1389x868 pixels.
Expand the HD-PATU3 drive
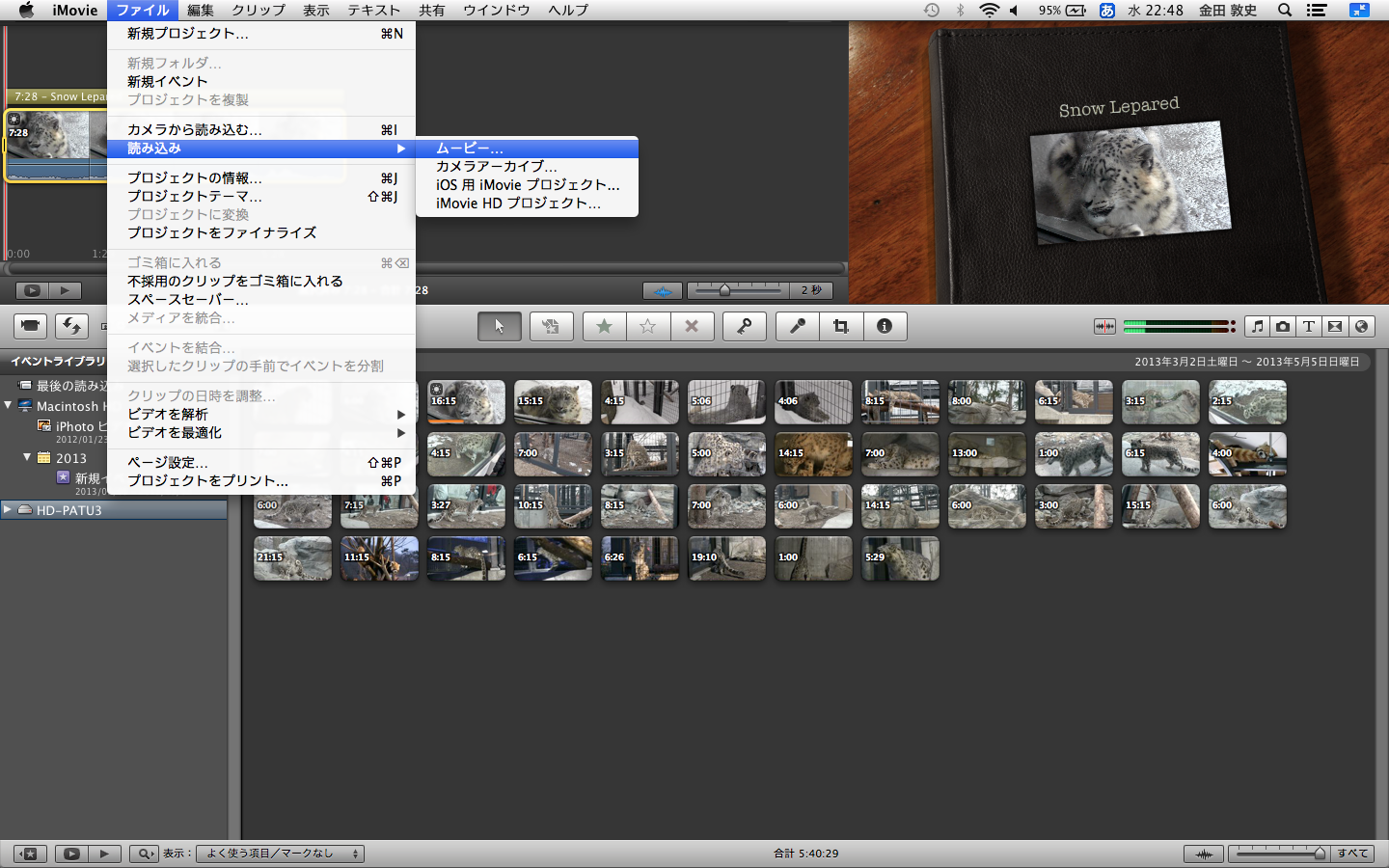(x=8, y=509)
